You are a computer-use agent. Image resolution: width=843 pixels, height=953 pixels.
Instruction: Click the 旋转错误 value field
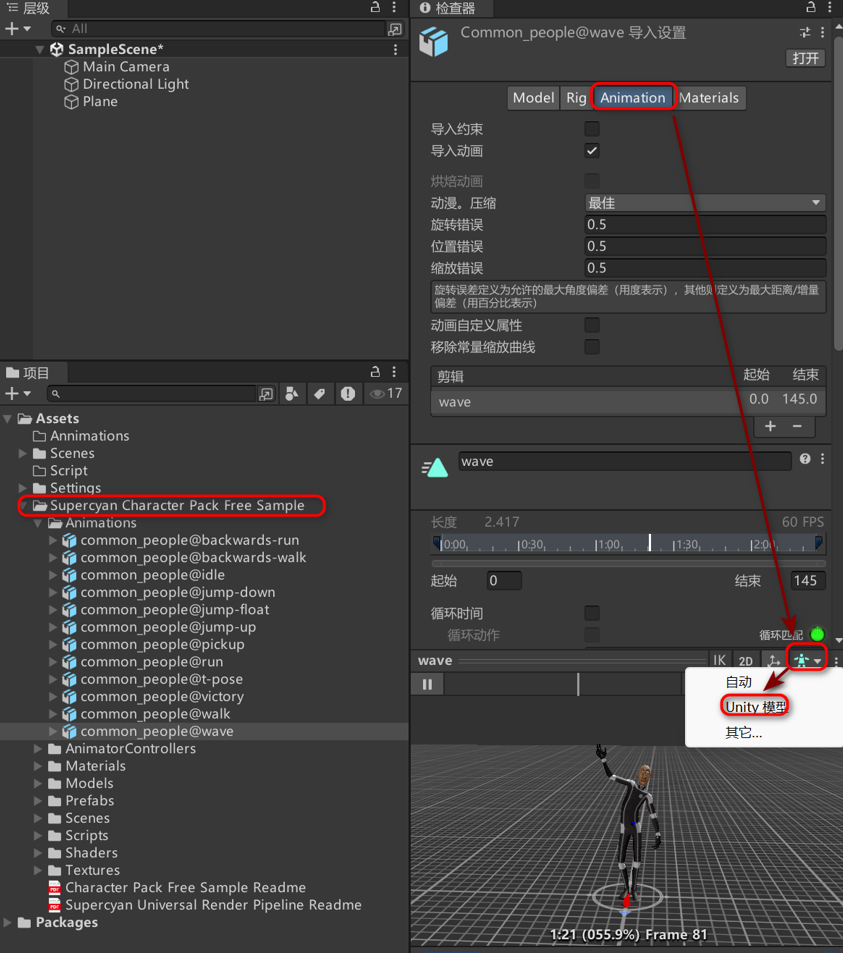pyautogui.click(x=705, y=225)
